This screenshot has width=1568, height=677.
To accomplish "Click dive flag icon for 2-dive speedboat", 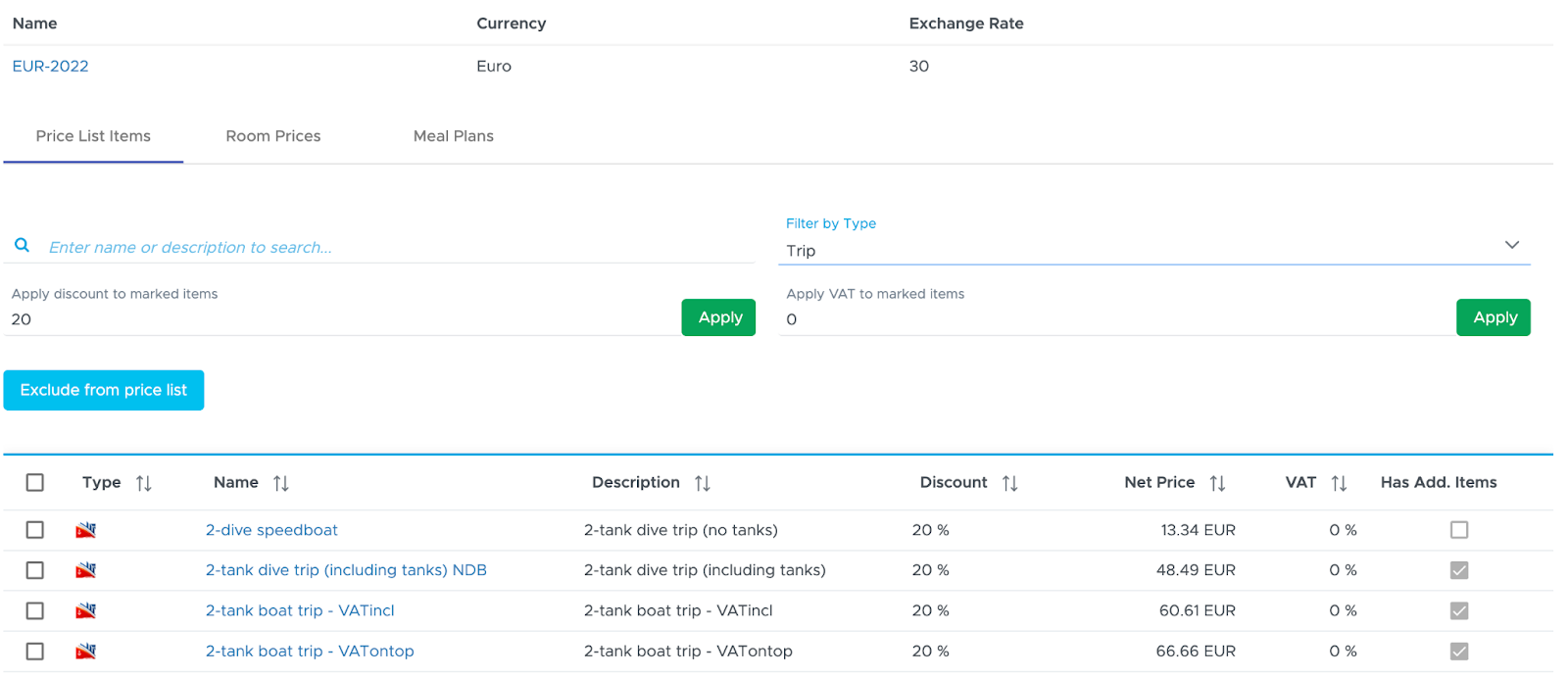I will pos(86,530).
